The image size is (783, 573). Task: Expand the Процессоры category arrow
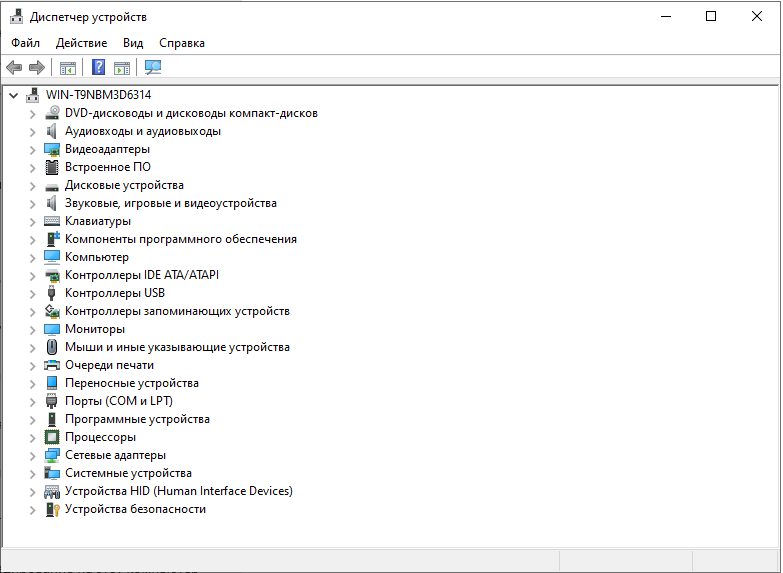pyautogui.click(x=32, y=437)
